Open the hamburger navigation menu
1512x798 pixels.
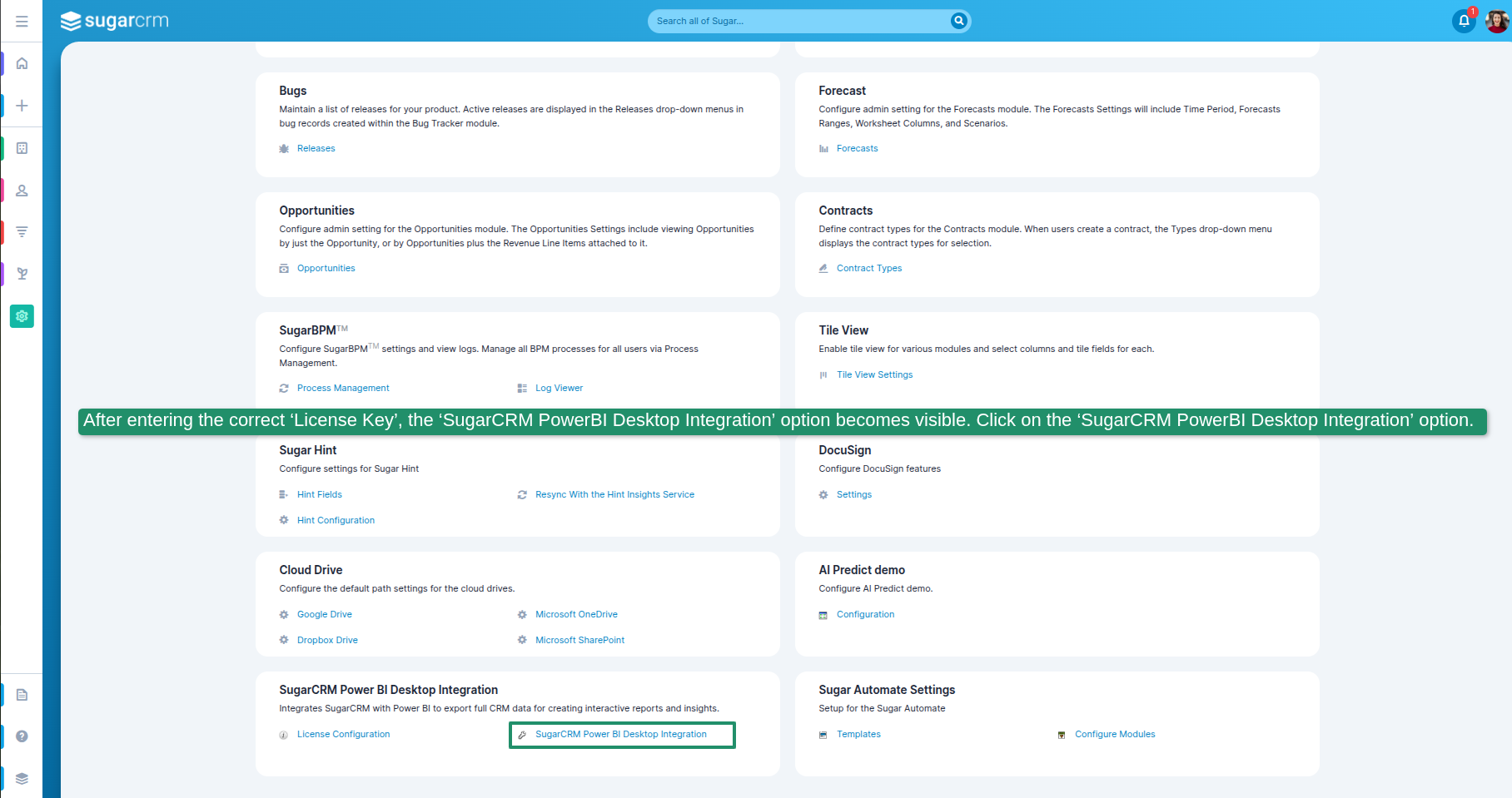[22, 21]
